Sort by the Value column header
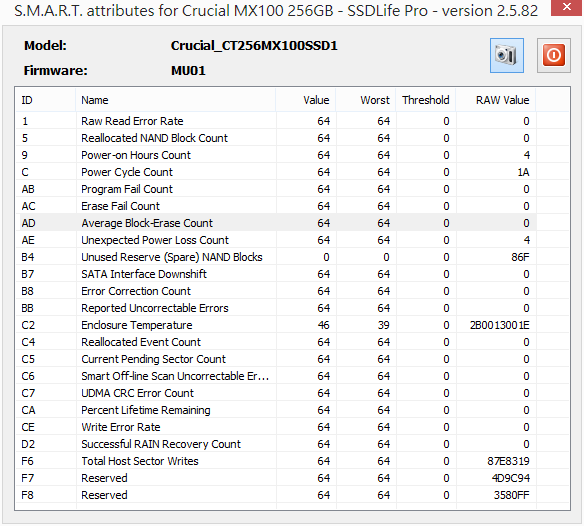584x526 pixels. tap(306, 100)
